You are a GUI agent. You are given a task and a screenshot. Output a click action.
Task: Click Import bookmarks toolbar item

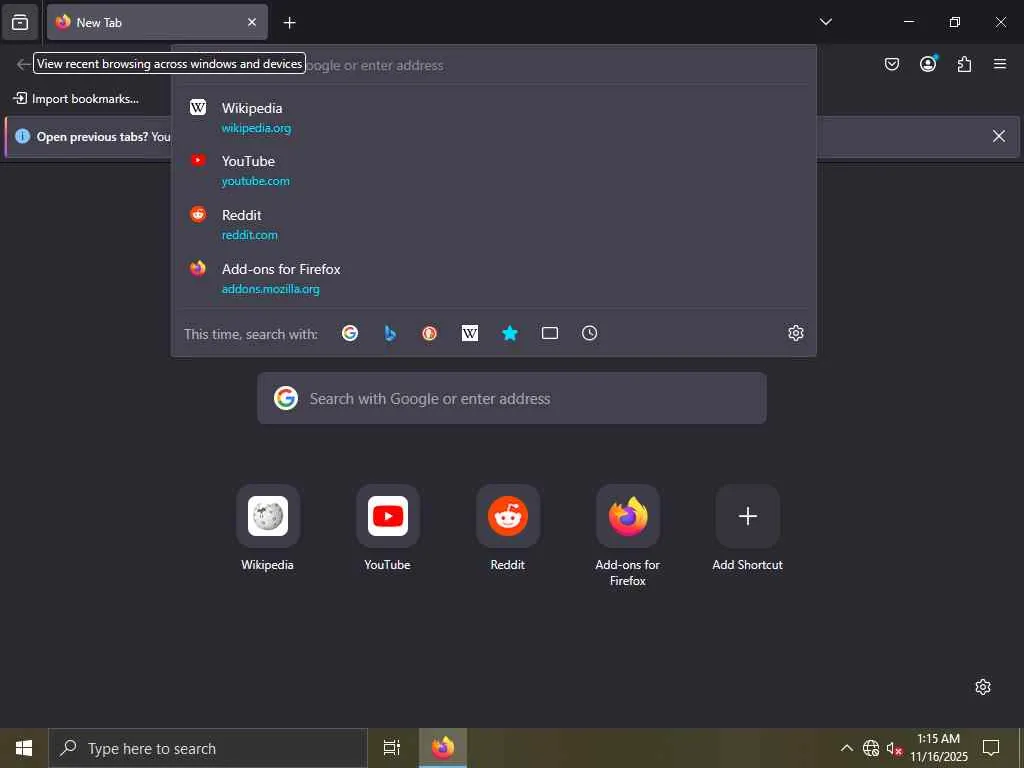pos(76,99)
